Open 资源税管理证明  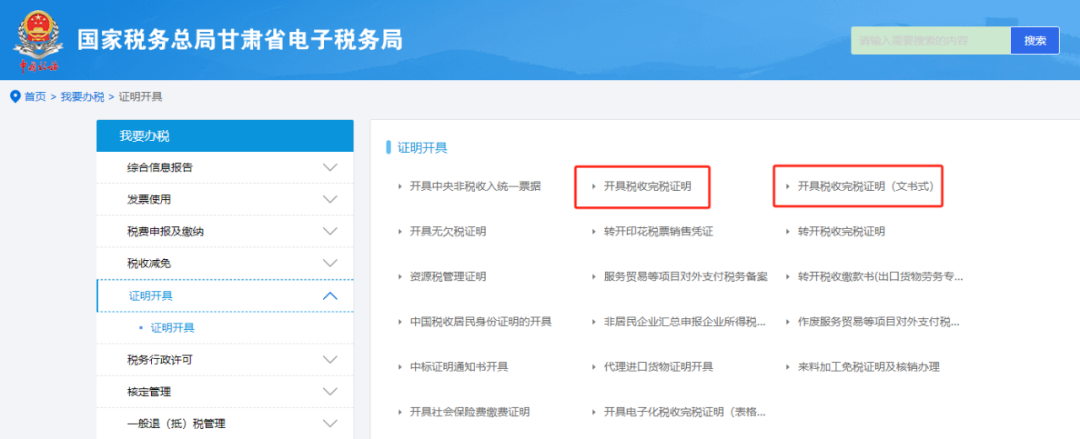click(448, 276)
